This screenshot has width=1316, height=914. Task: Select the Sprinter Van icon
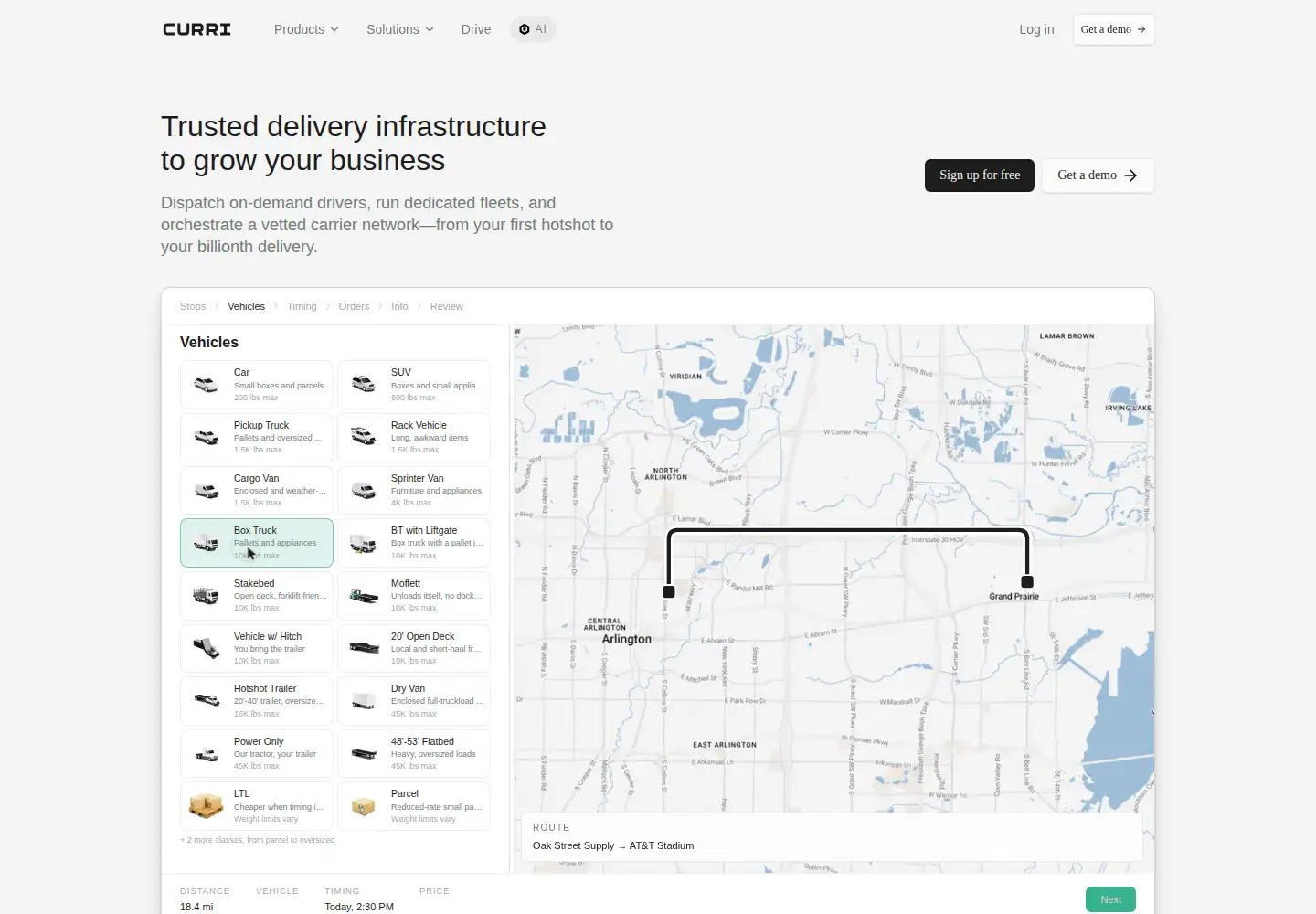(364, 490)
